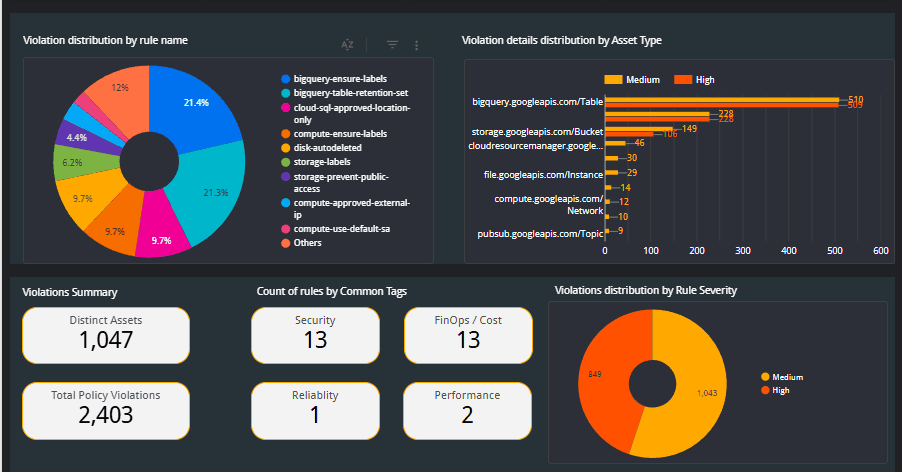Click the AZ sort icon

pyautogui.click(x=347, y=45)
